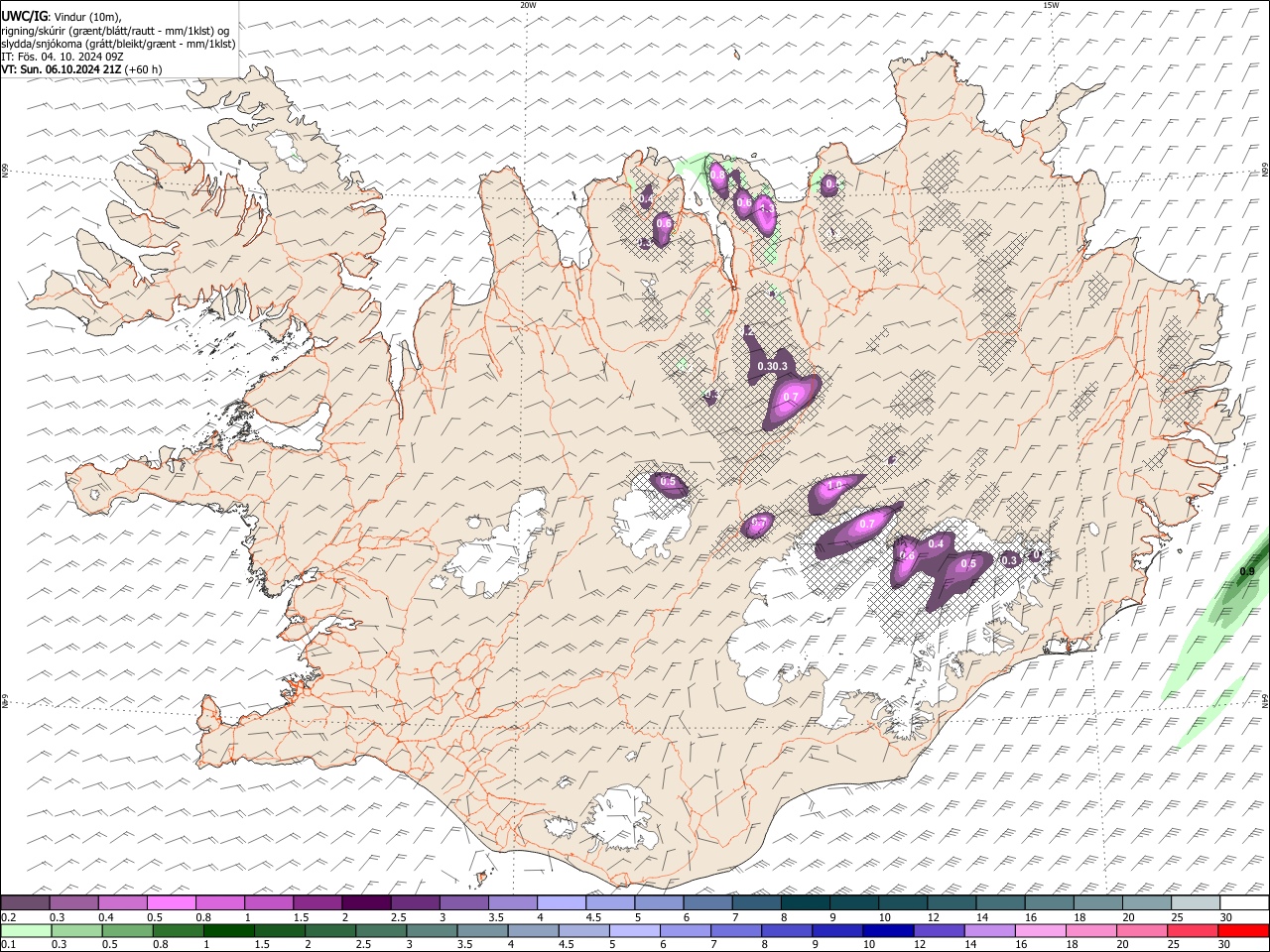This screenshot has height=952, width=1270.
Task: Pick the white 30 swatch on the top legend row
Action: (1244, 902)
